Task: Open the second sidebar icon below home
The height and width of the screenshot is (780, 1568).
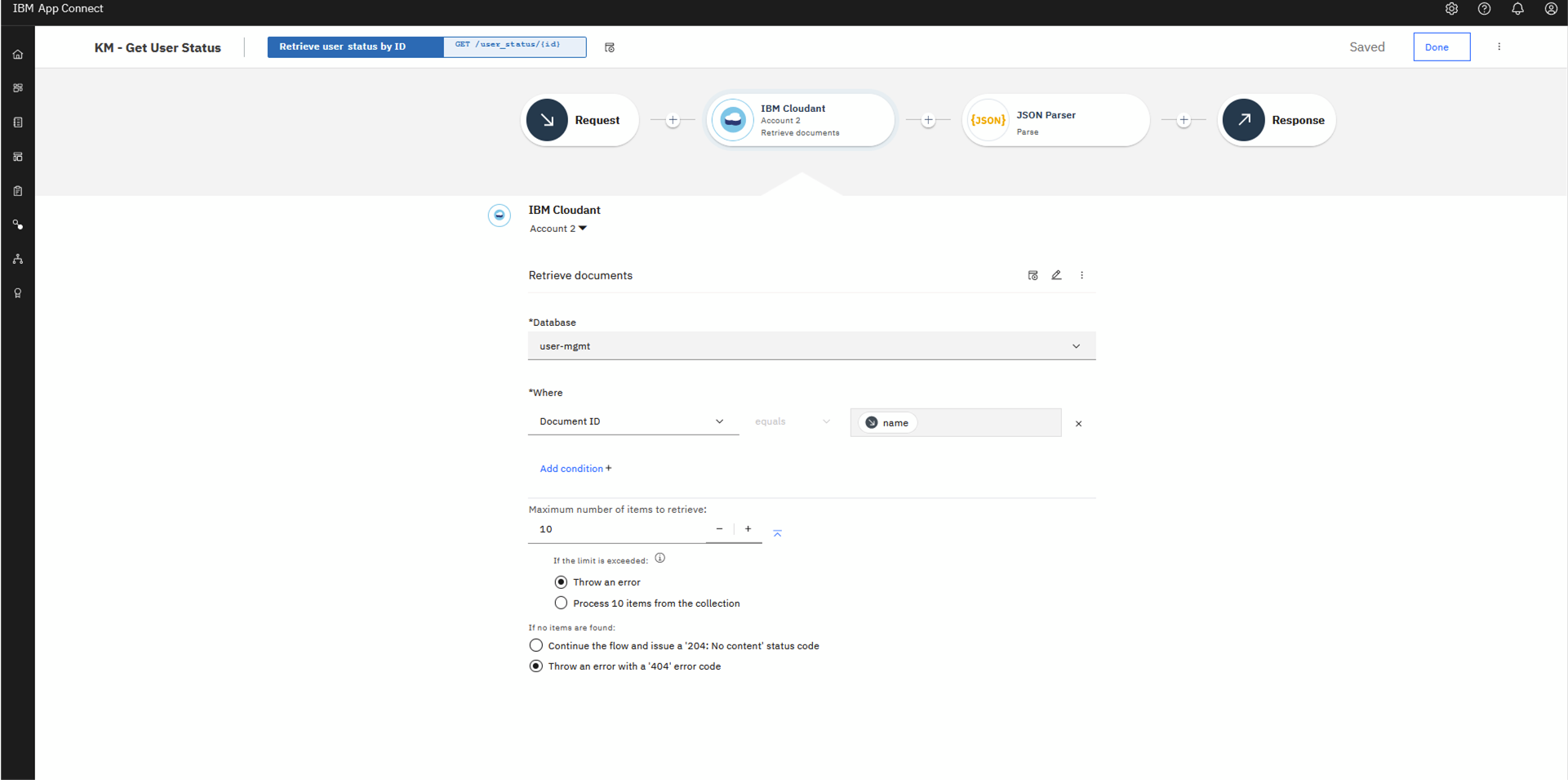Action: pos(18,88)
